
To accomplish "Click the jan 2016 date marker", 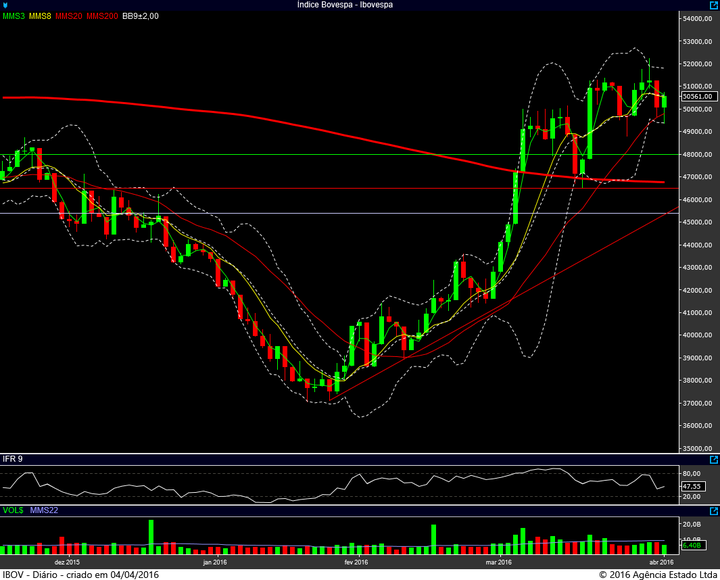I will tap(215, 562).
